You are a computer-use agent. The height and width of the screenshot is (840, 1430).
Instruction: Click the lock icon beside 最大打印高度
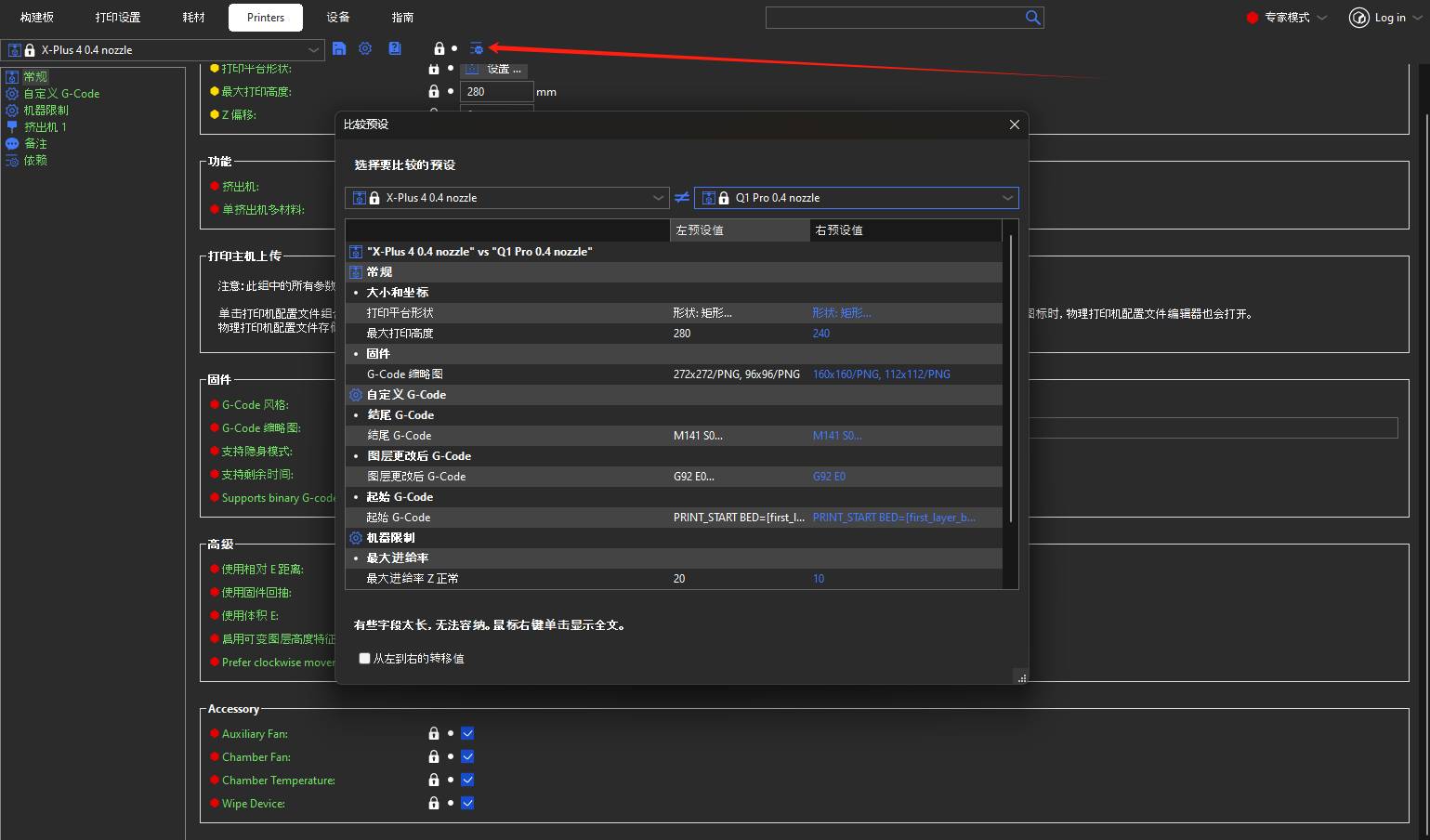(434, 91)
